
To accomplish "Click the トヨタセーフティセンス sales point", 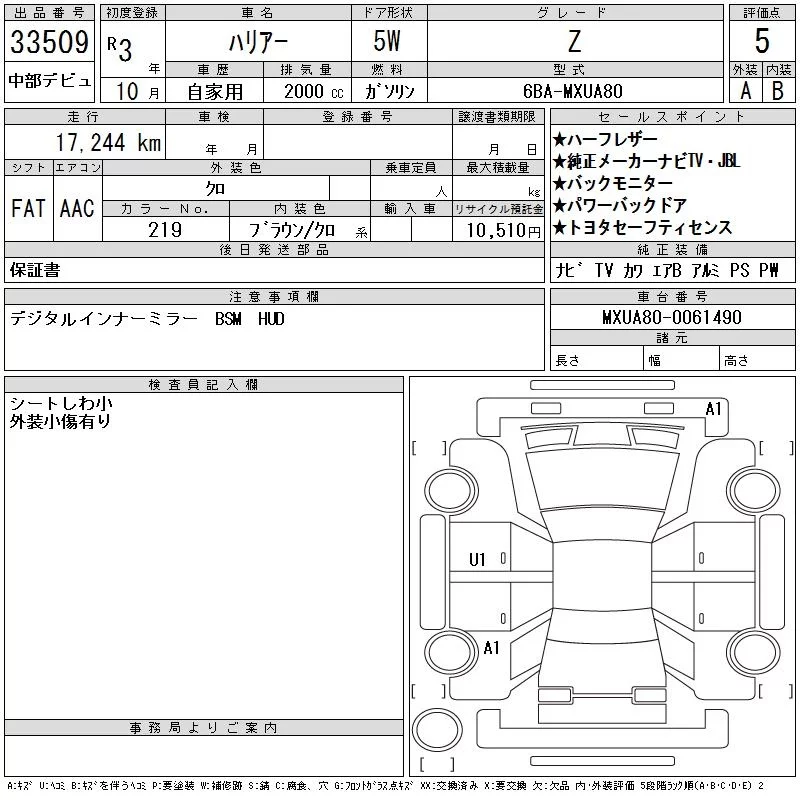I will (642, 227).
